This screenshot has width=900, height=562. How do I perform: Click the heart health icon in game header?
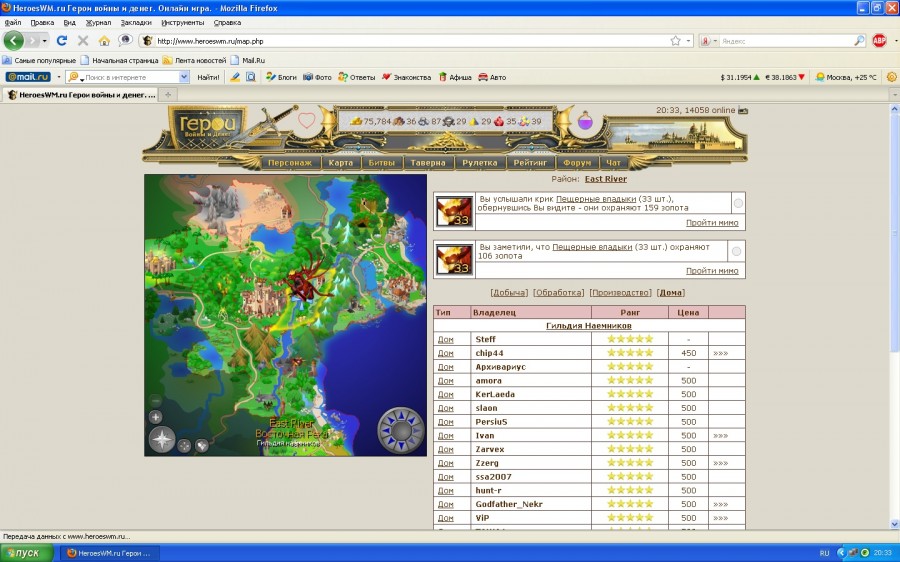(x=307, y=121)
